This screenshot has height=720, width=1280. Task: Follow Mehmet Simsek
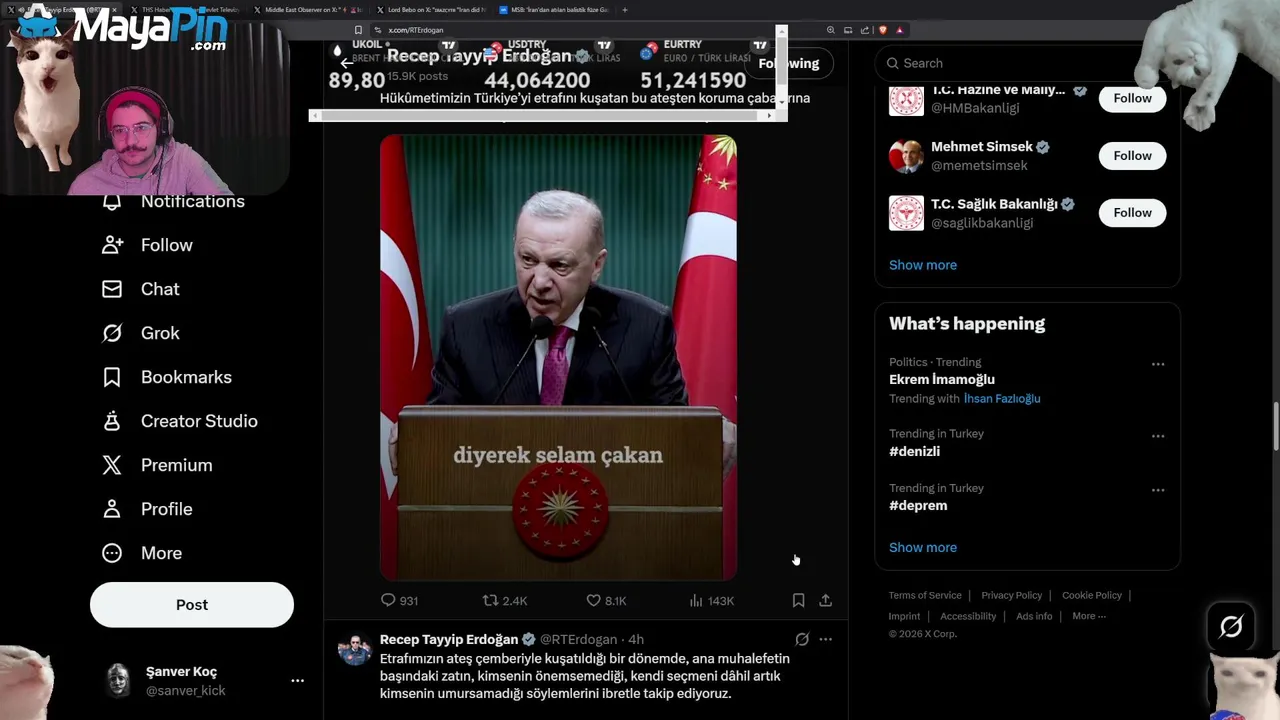pyautogui.click(x=1132, y=155)
